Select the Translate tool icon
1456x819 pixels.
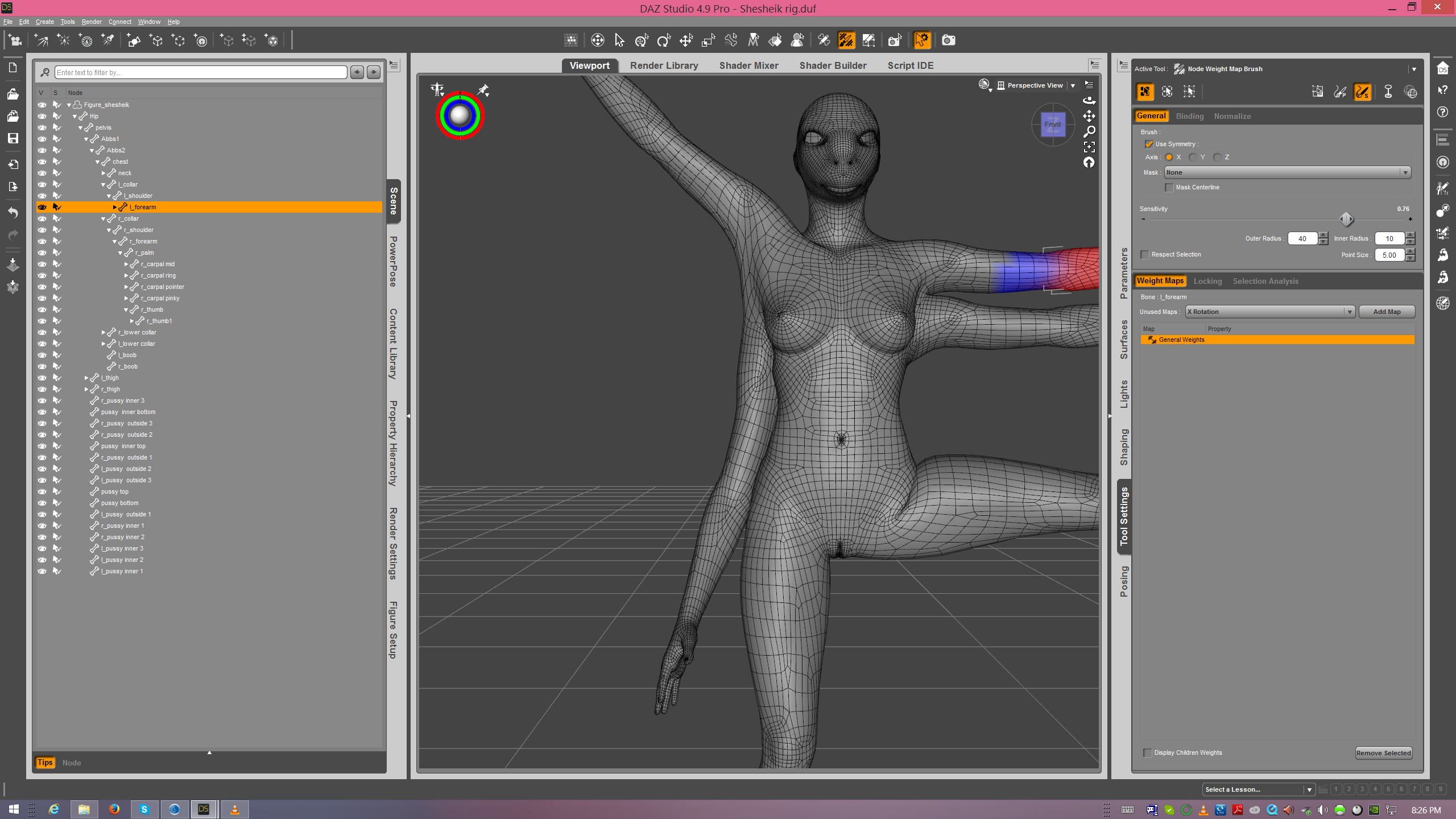[x=686, y=40]
